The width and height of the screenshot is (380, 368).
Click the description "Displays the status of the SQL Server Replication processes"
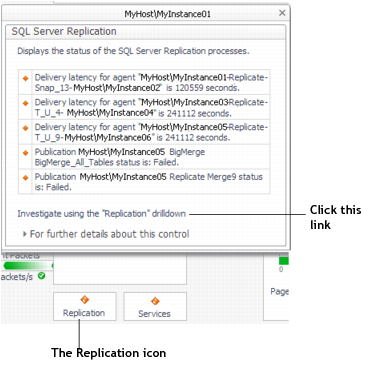[133, 51]
